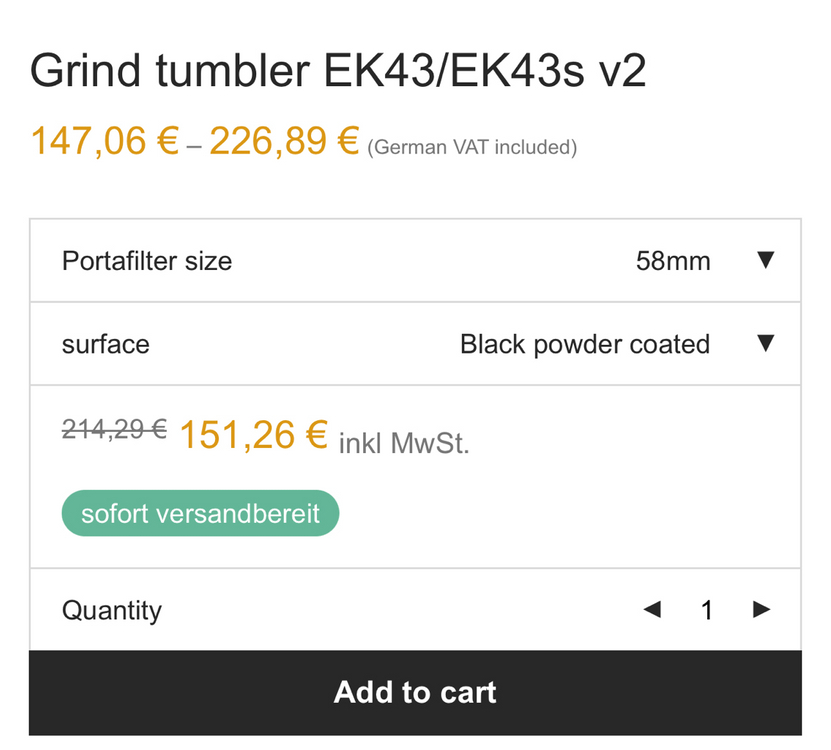Image resolution: width=831 pixels, height=750 pixels.
Task: Click the sofort versandbereit badge
Action: [200, 514]
